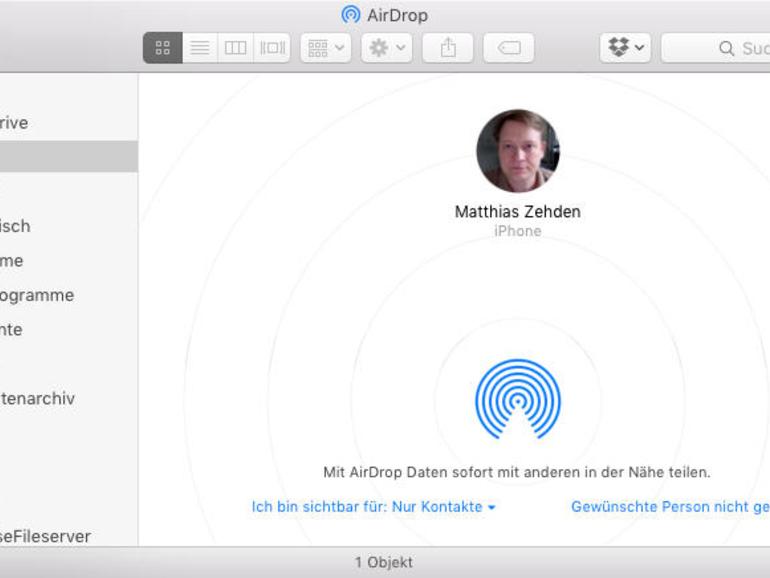
Task: Open 'Gewünschte Person nicht ge...' link
Action: (670, 506)
